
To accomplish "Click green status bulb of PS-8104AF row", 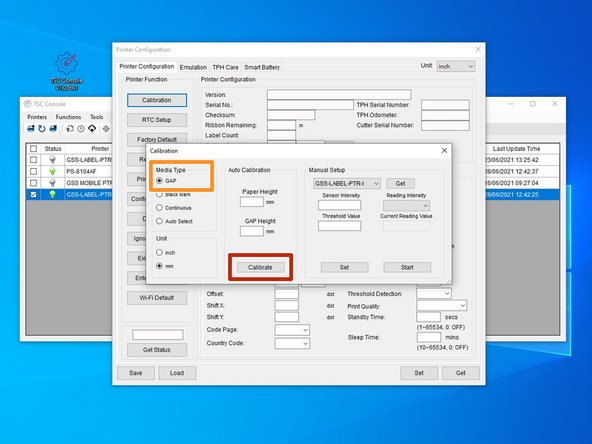I will (x=52, y=171).
